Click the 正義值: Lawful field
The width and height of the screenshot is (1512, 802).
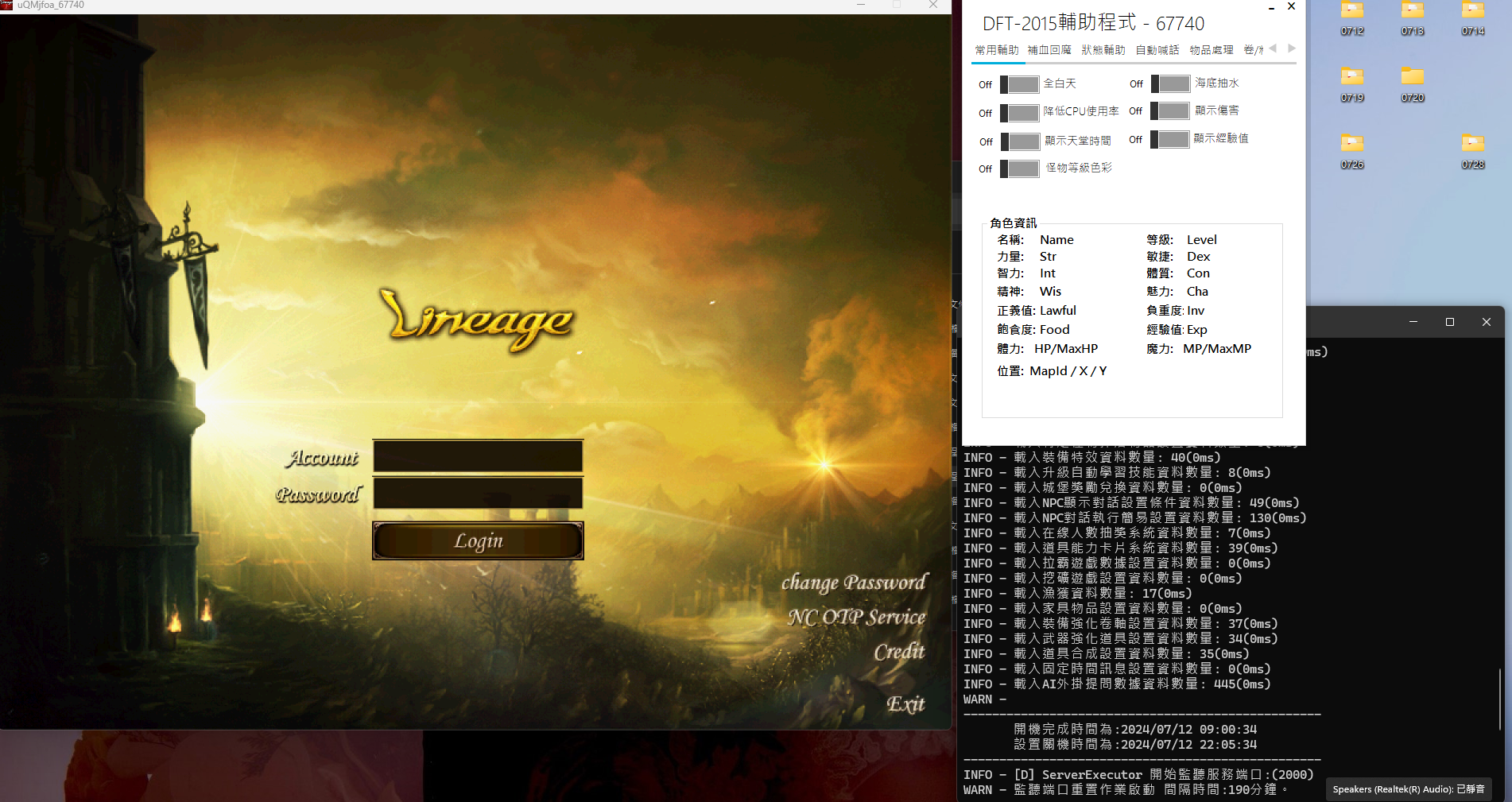[1037, 311]
